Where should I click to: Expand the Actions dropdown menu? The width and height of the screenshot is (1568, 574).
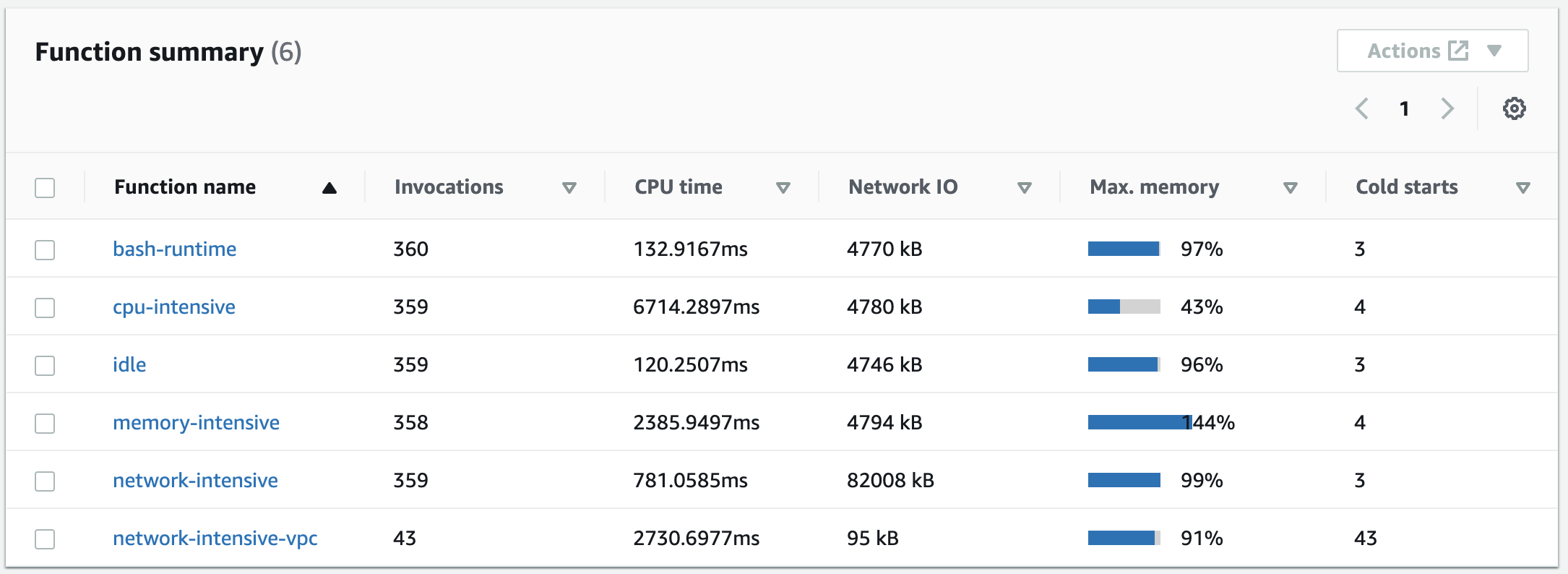(x=1432, y=51)
